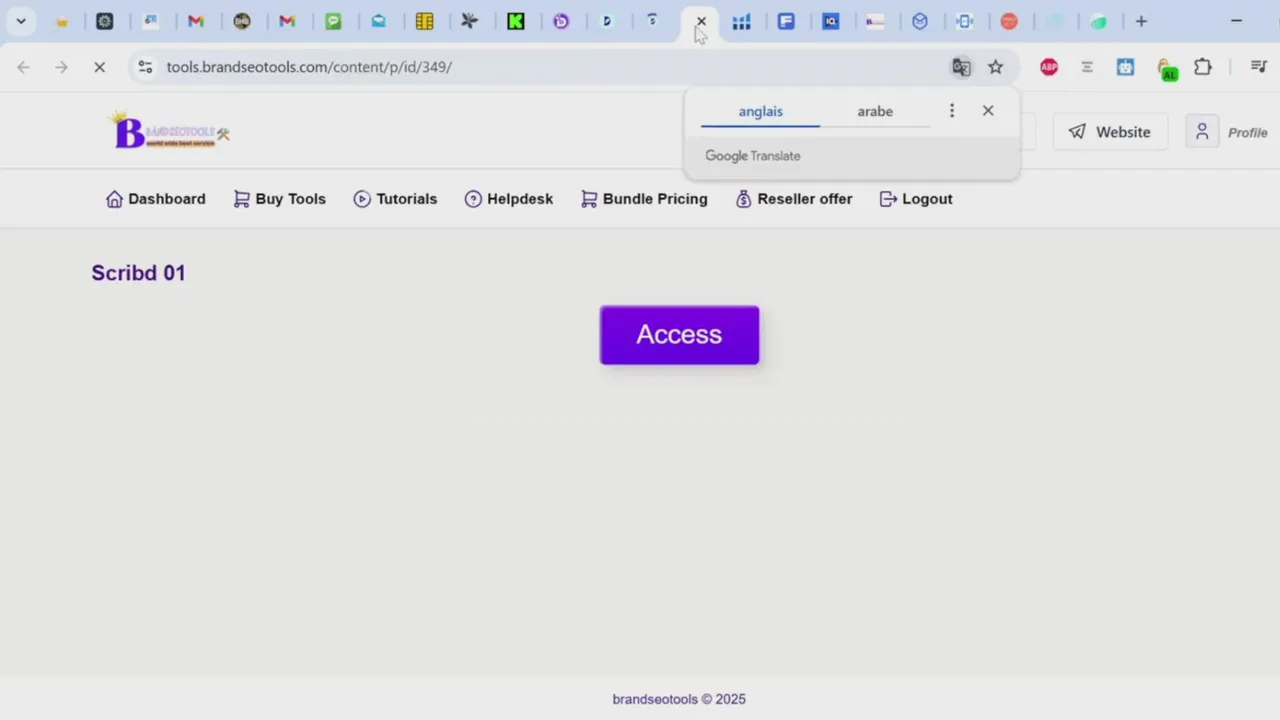
Task: Close the Google Translate popup
Action: [988, 111]
